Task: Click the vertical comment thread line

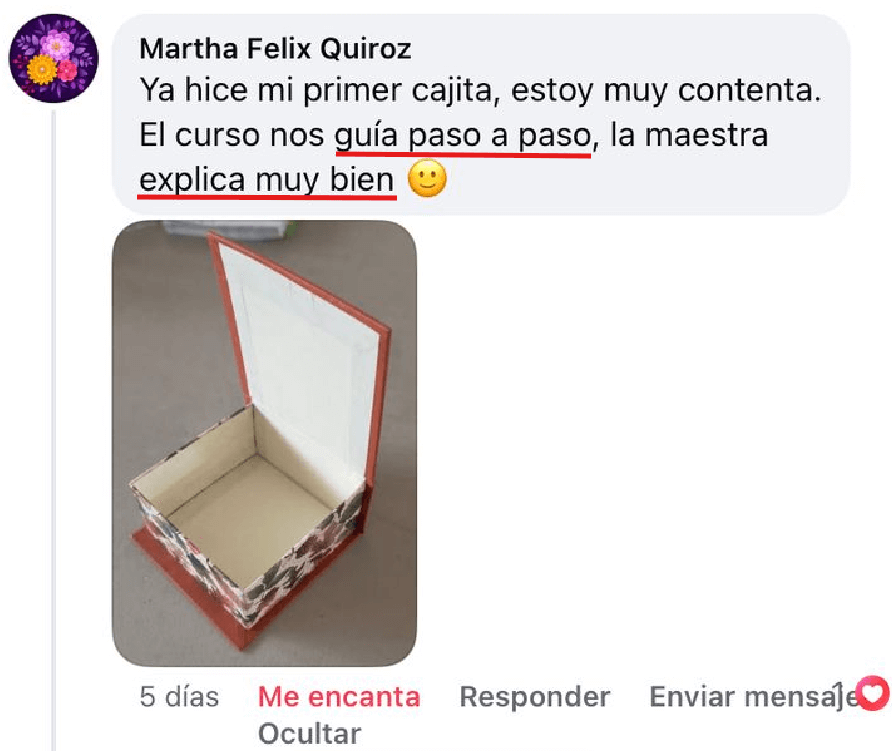Action: [x=54, y=430]
